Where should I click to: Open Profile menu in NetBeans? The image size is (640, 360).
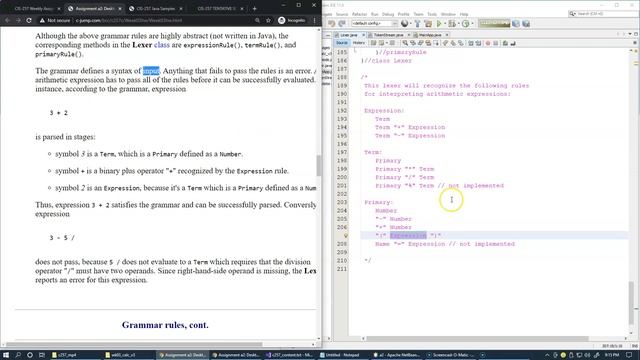[x=403, y=14]
